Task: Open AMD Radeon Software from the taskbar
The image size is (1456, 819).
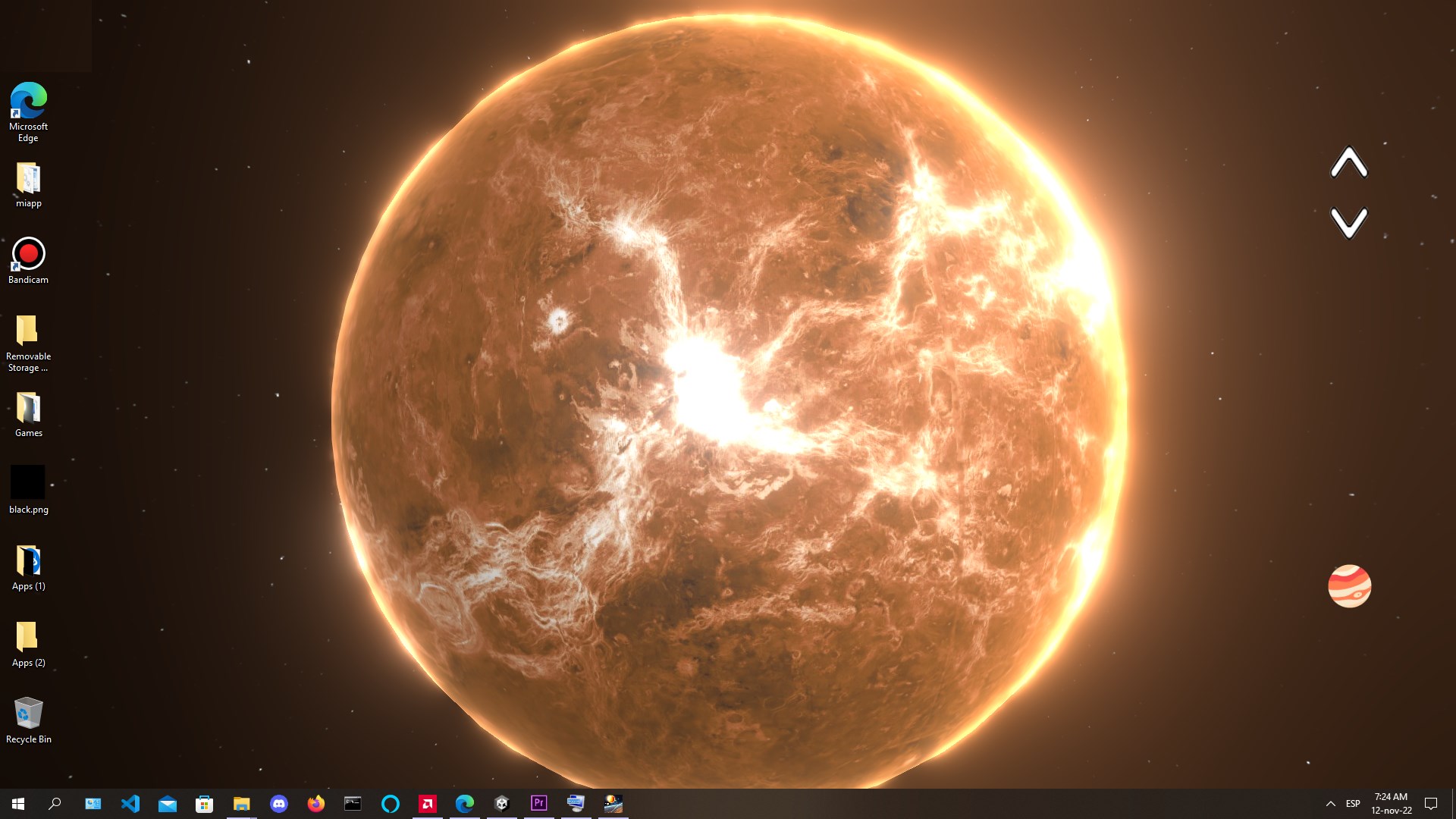Action: 428,803
